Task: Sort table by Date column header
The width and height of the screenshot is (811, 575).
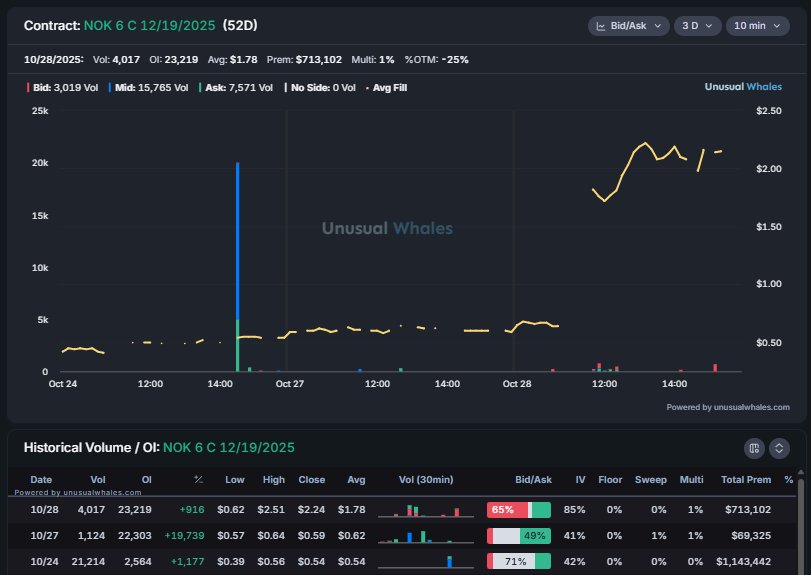Action: (x=41, y=480)
